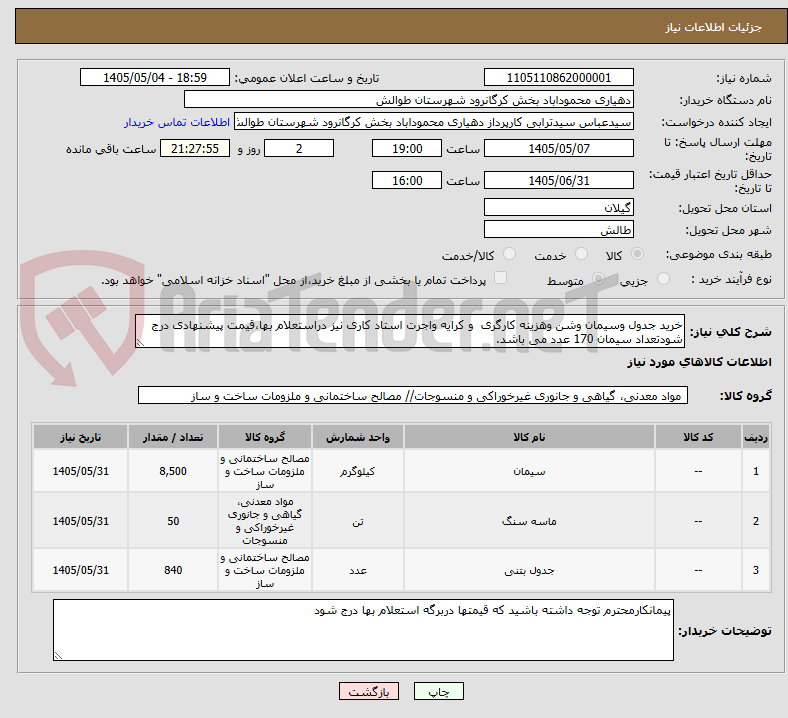
Task: Click the buyer organization name field
Action: pyautogui.click(x=409, y=99)
